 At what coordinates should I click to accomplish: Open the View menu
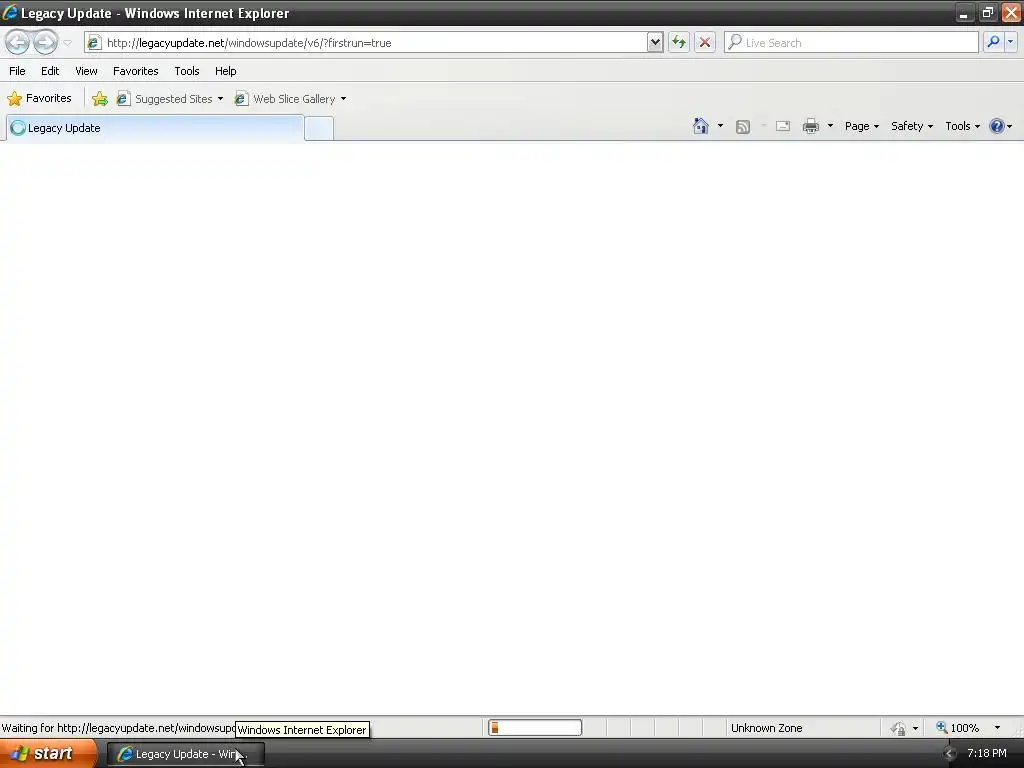coord(86,71)
